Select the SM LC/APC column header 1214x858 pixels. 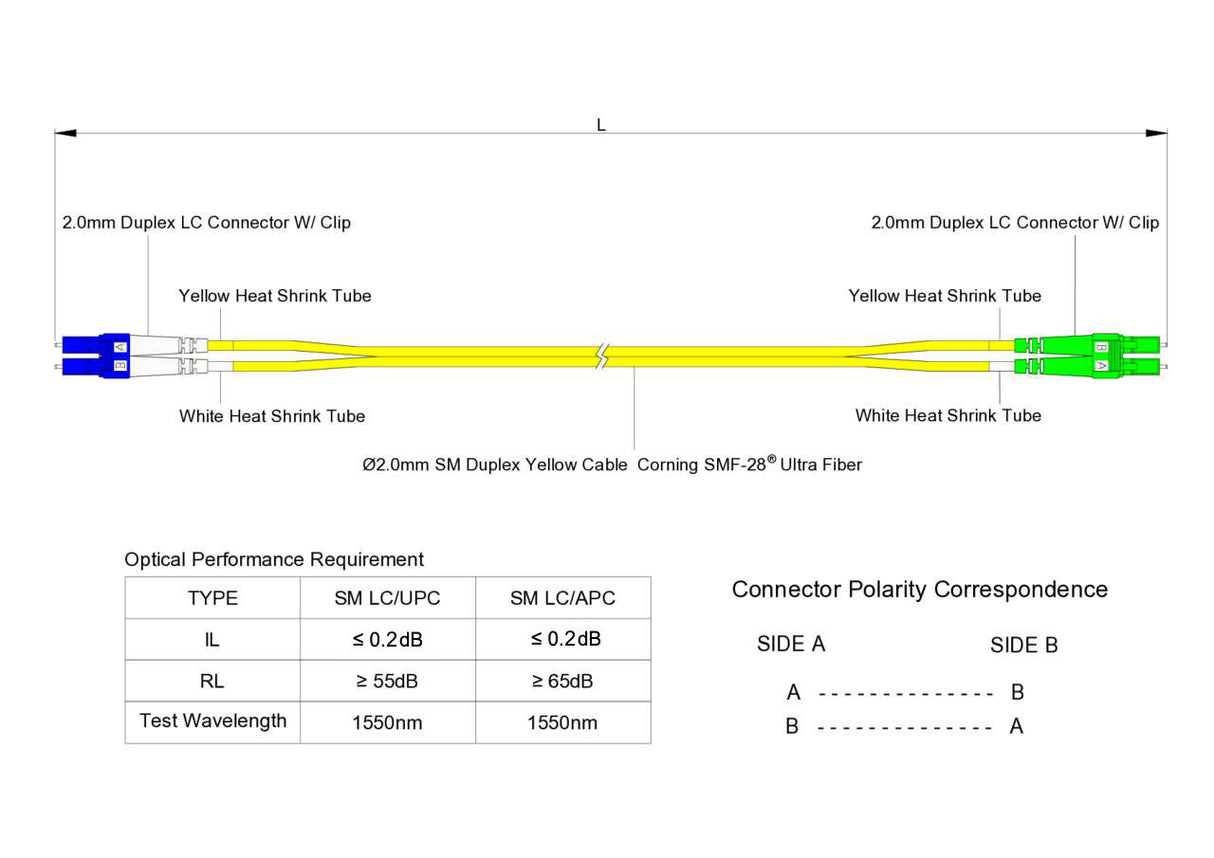click(562, 598)
